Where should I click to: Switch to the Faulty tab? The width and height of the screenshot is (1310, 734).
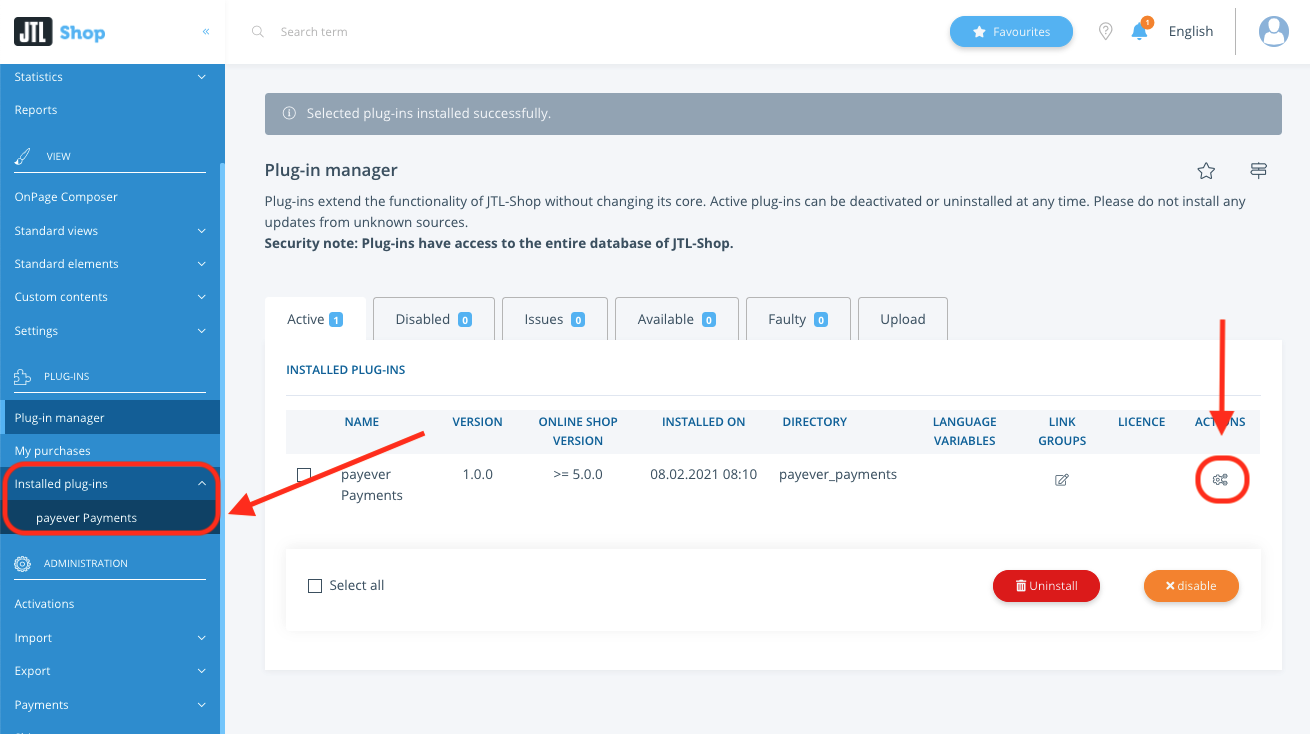point(798,319)
